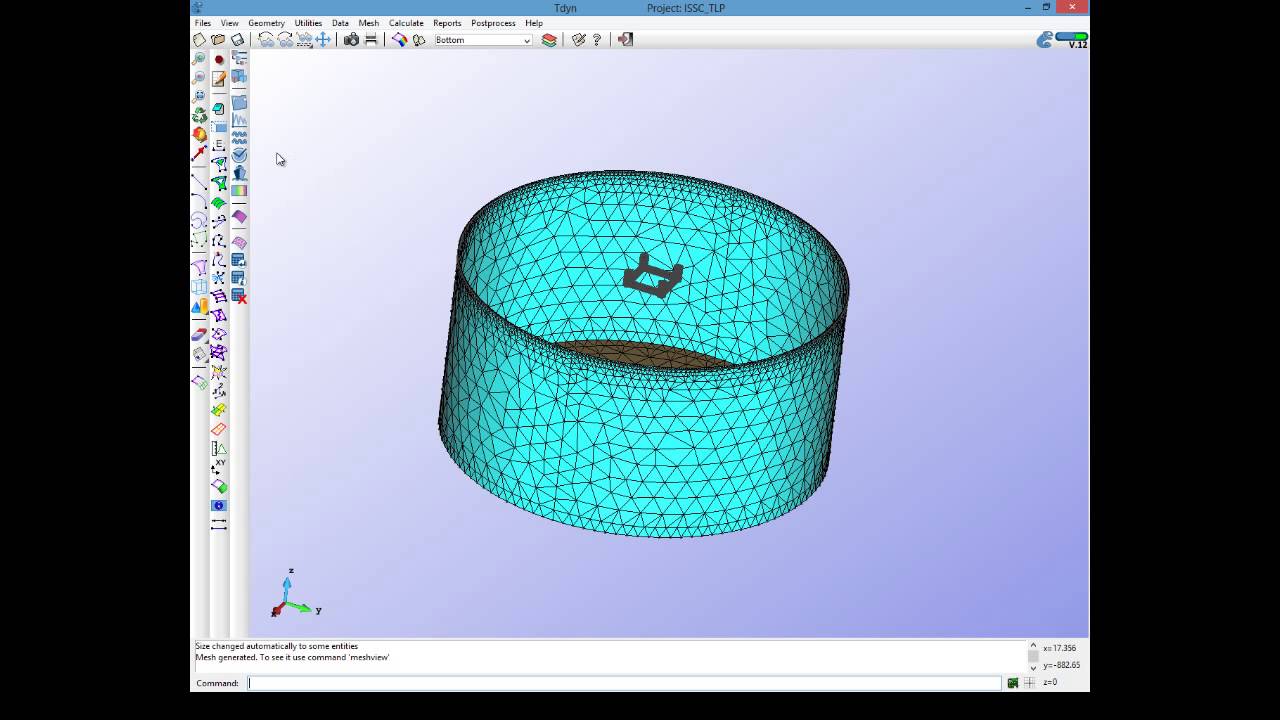Open the Layers window via stacked-layers icon
Viewport: 1280px width, 720px height.
pyautogui.click(x=549, y=39)
